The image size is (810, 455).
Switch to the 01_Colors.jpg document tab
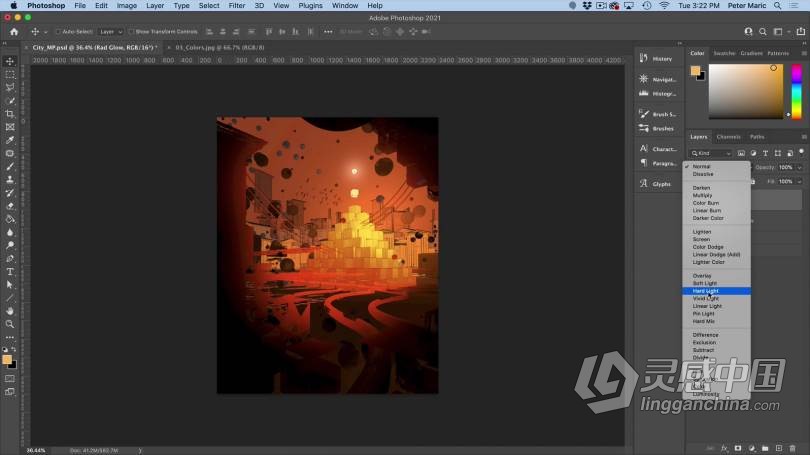pyautogui.click(x=220, y=48)
